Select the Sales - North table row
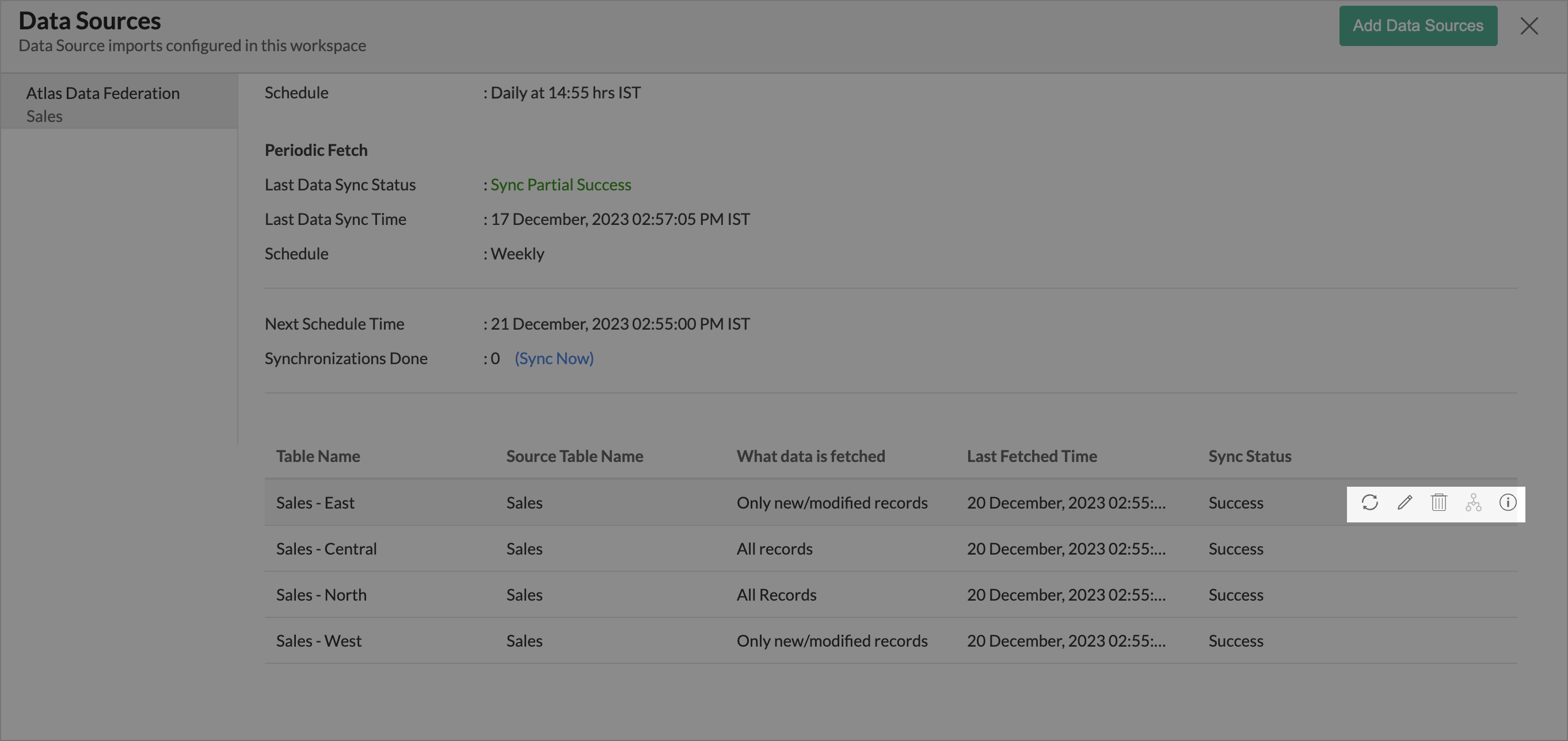Image resolution: width=1568 pixels, height=741 pixels. (x=321, y=595)
